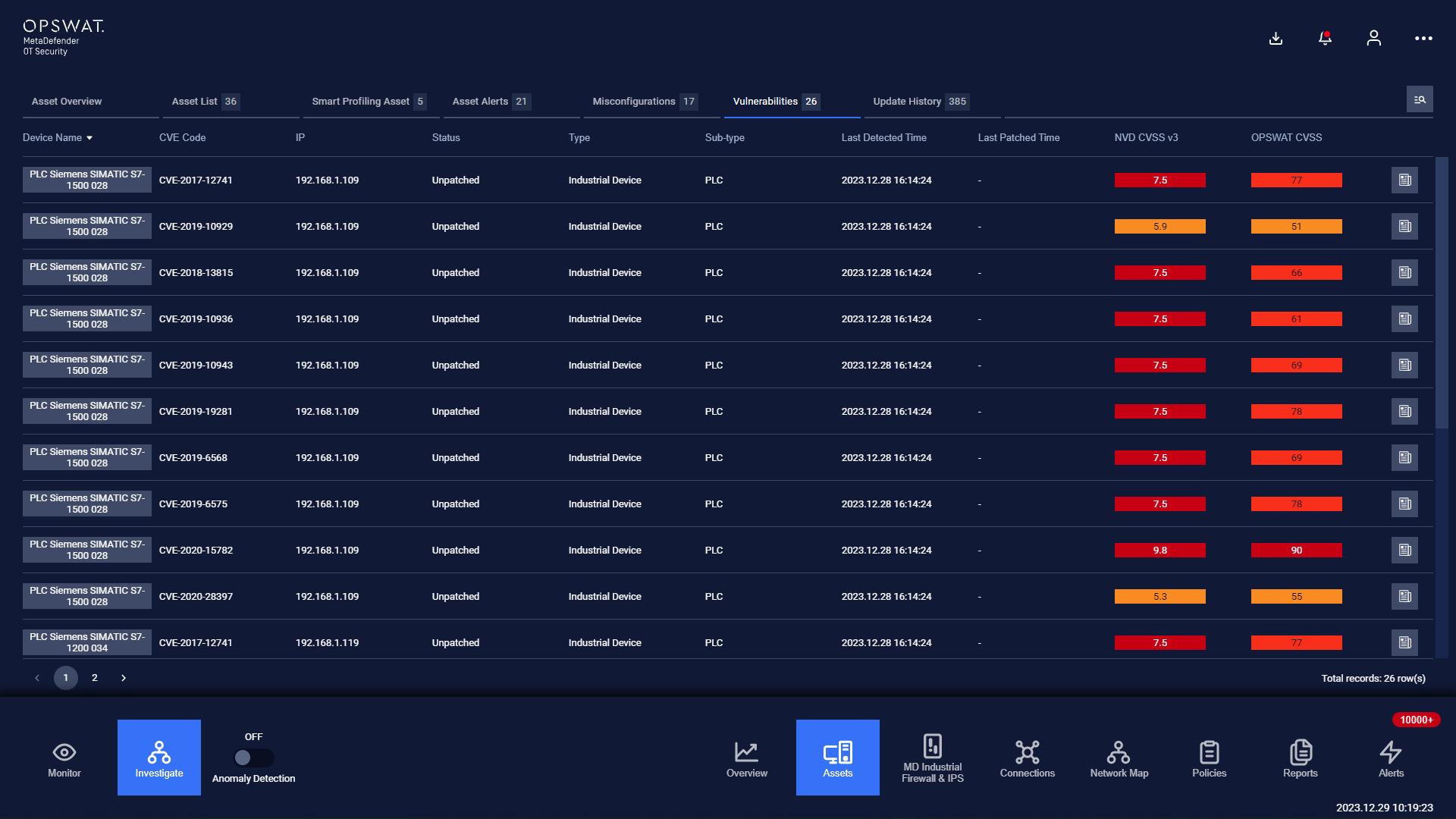Click the Sub-type column header
Image resolution: width=1456 pixels, height=819 pixels.
pyautogui.click(x=724, y=137)
